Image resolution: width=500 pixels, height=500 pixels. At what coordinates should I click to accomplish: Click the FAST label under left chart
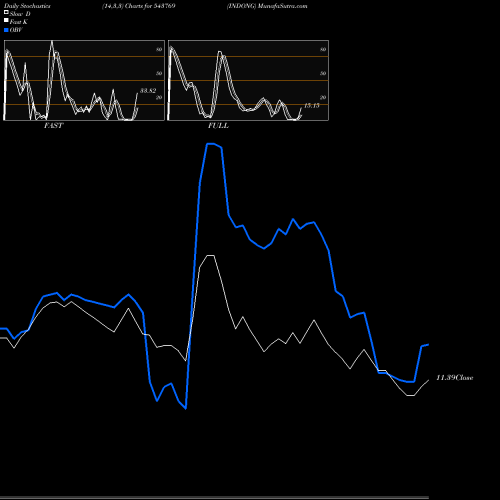pyautogui.click(x=54, y=126)
